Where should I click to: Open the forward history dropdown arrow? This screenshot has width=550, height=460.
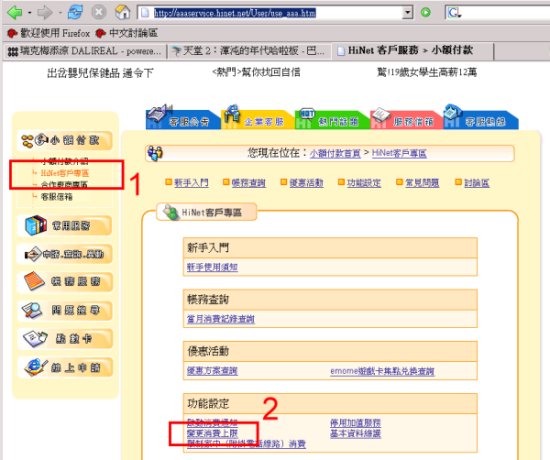pos(60,13)
